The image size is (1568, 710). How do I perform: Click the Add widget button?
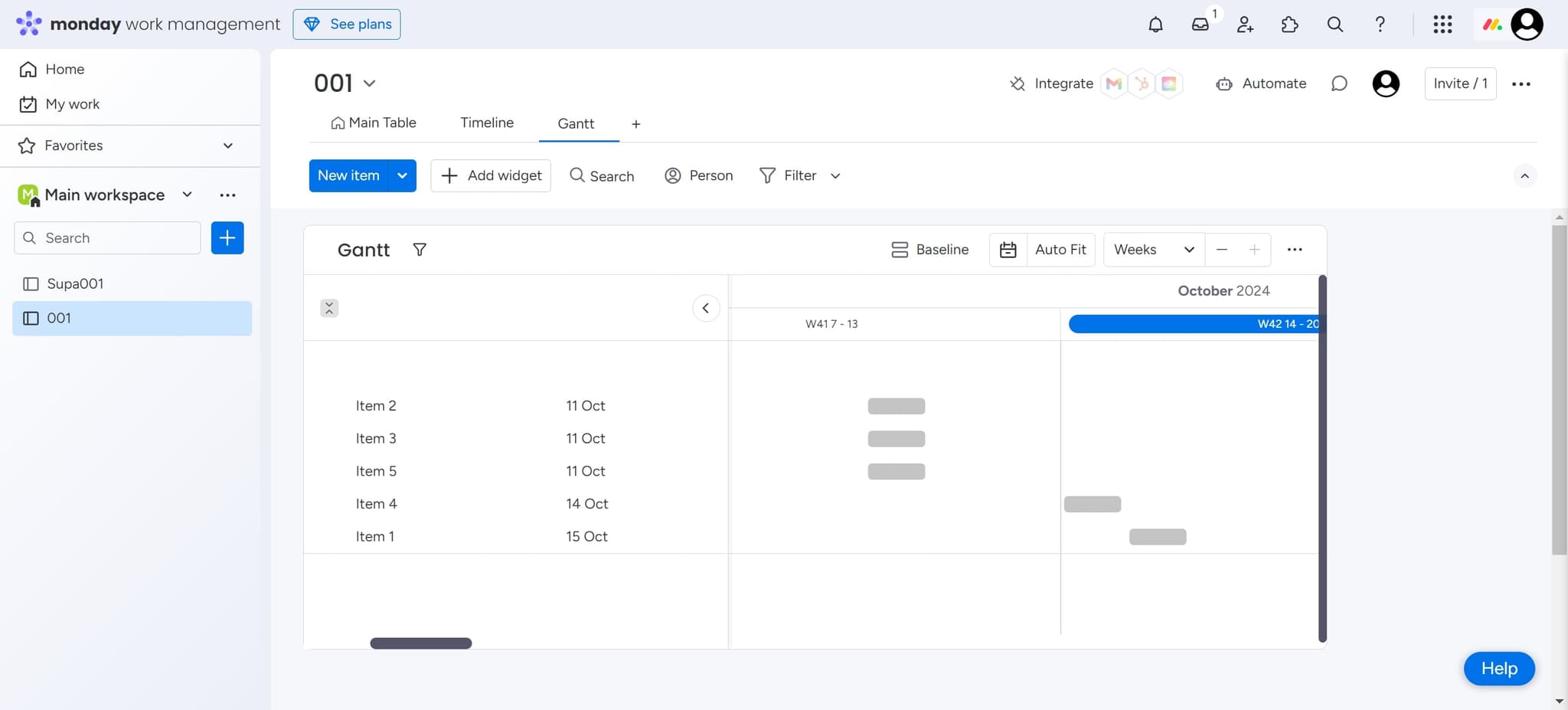(491, 175)
